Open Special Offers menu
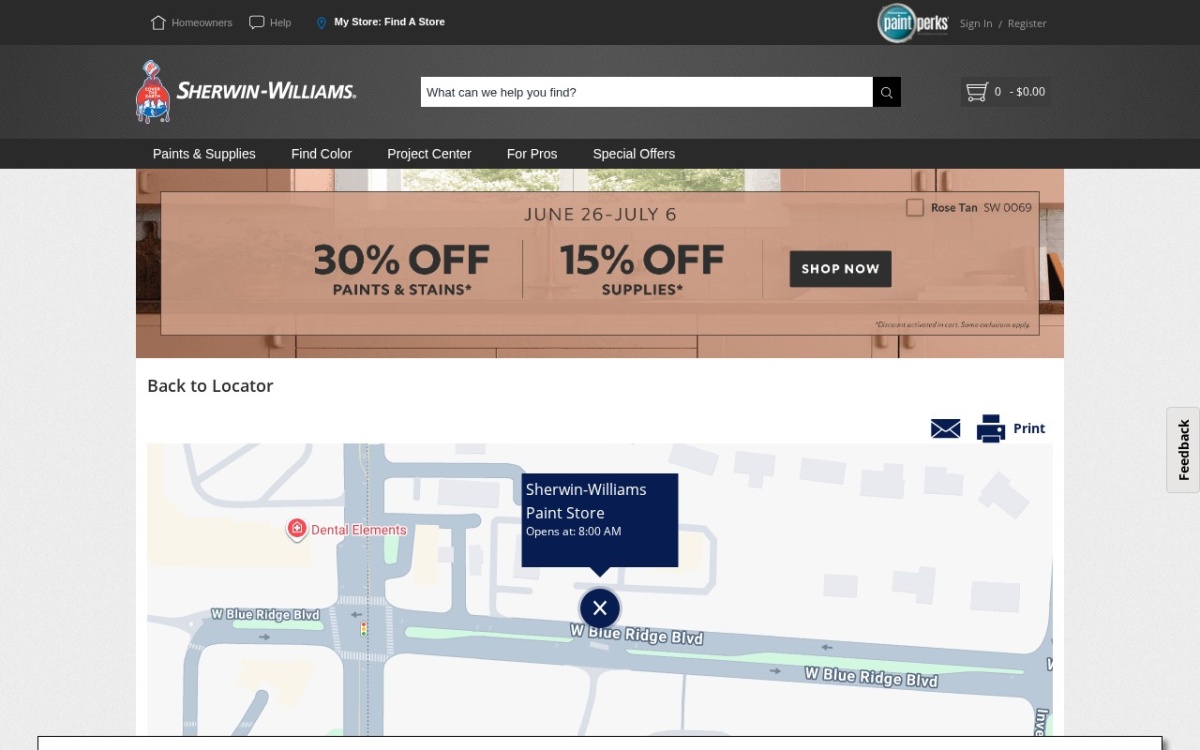 pyautogui.click(x=634, y=154)
